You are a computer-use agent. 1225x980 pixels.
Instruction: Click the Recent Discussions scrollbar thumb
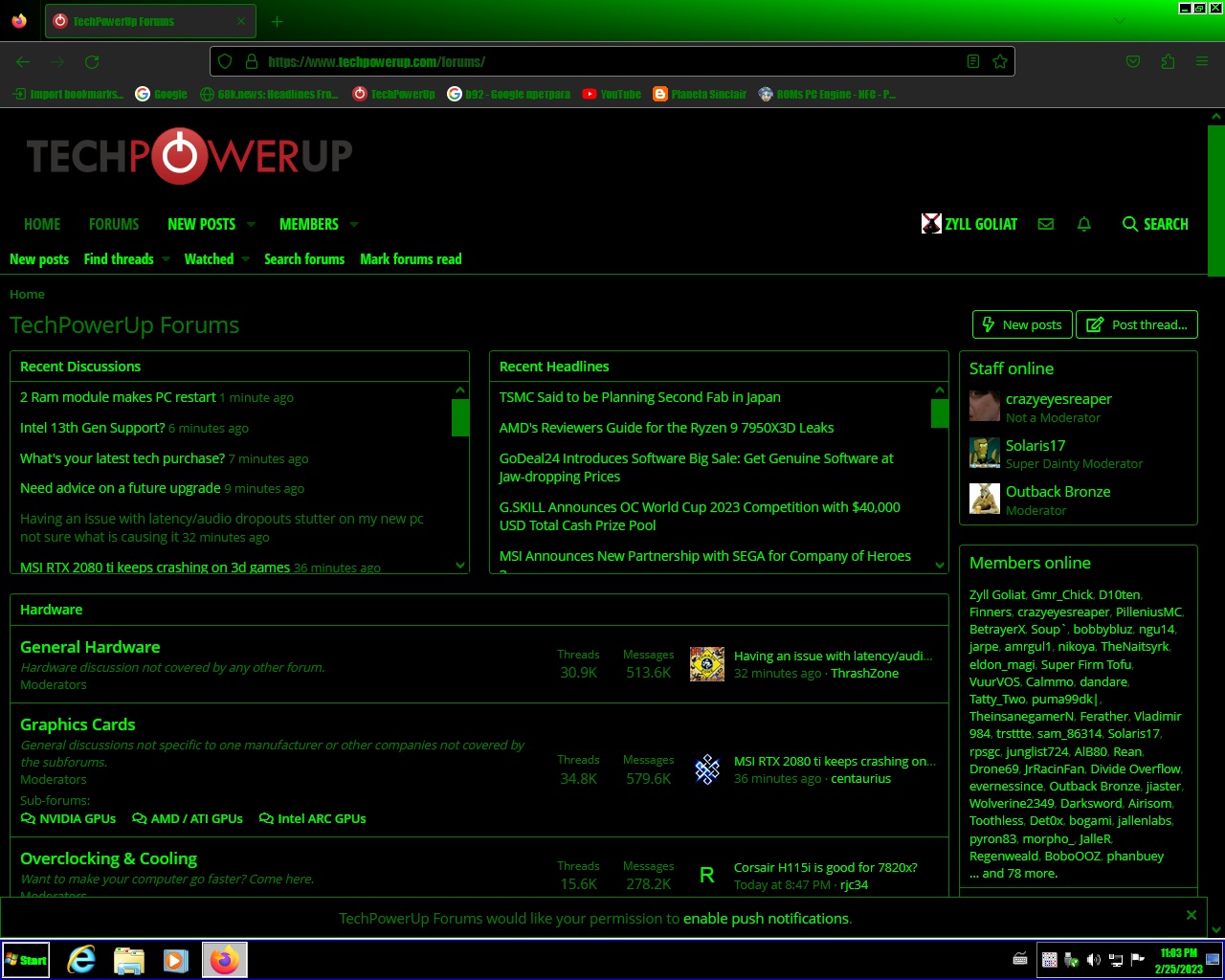point(460,417)
